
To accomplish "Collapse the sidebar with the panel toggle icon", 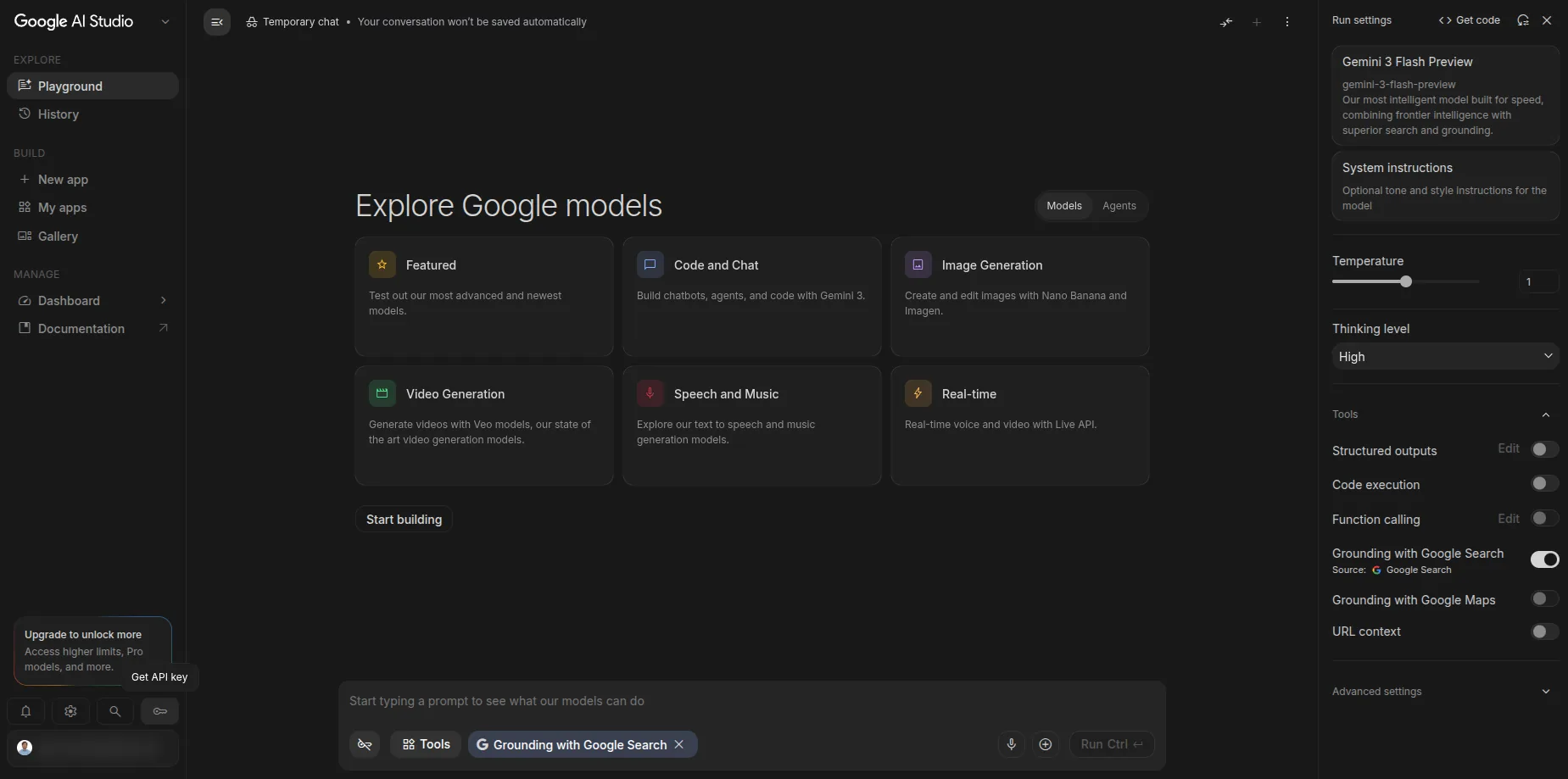I will [x=217, y=22].
